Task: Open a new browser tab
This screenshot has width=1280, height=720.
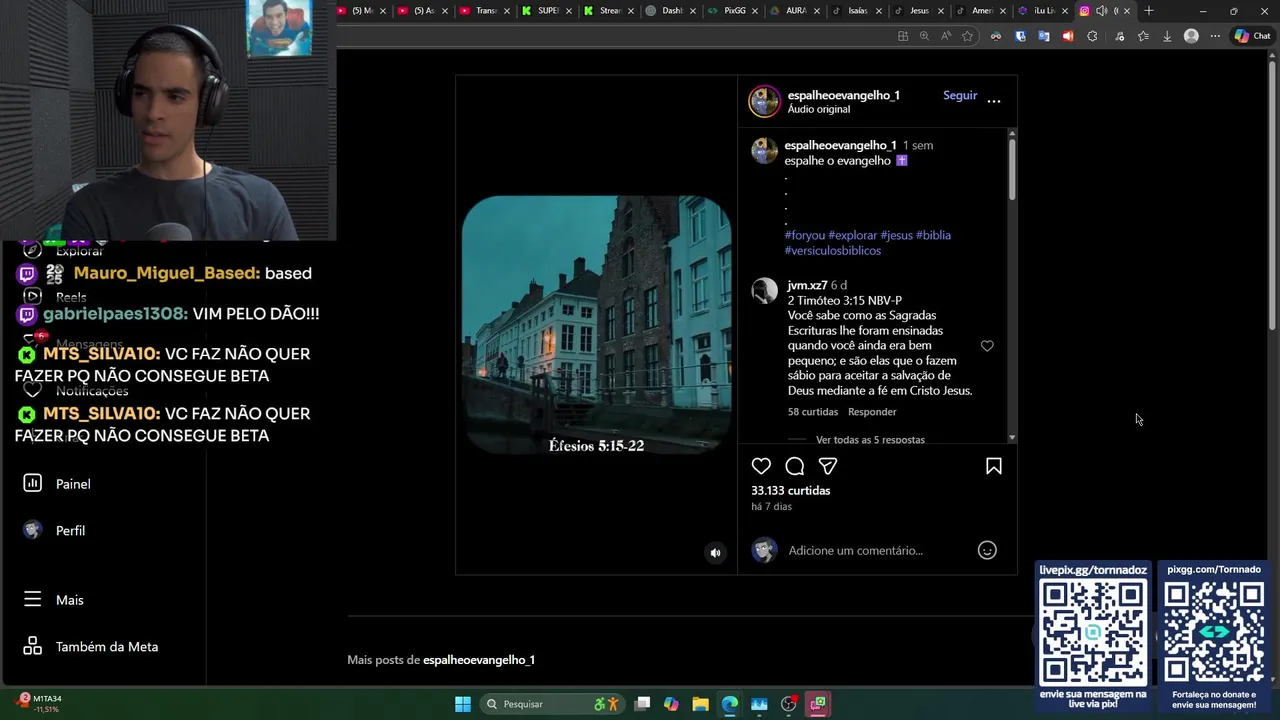Action: pos(1149,11)
